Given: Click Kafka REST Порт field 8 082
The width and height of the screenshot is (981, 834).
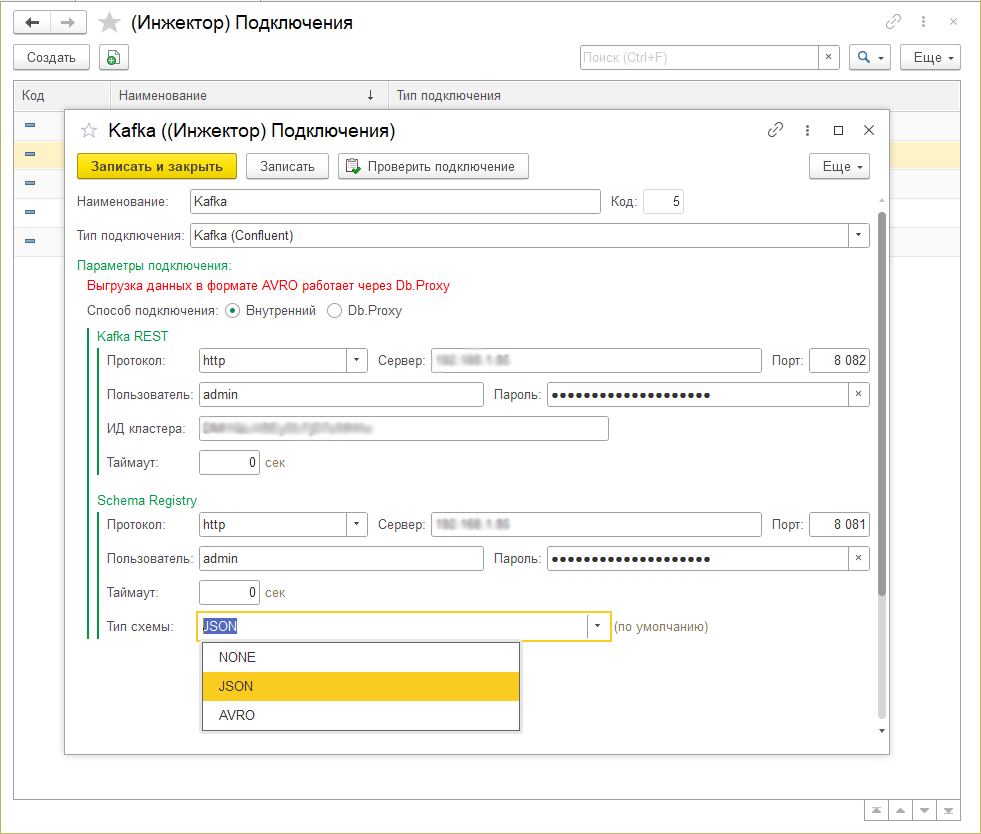Looking at the screenshot, I should (839, 360).
